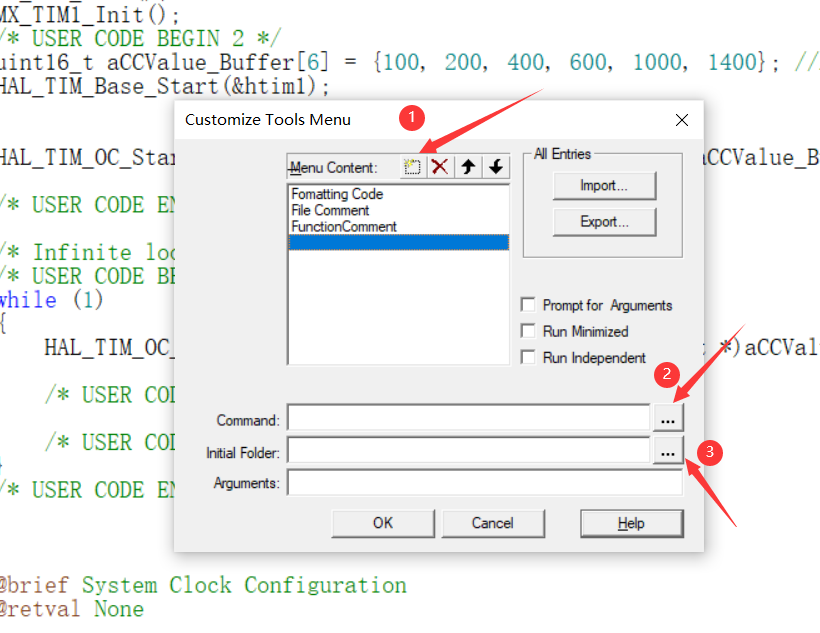
Task: Click into the Arguments text field
Action: (484, 482)
